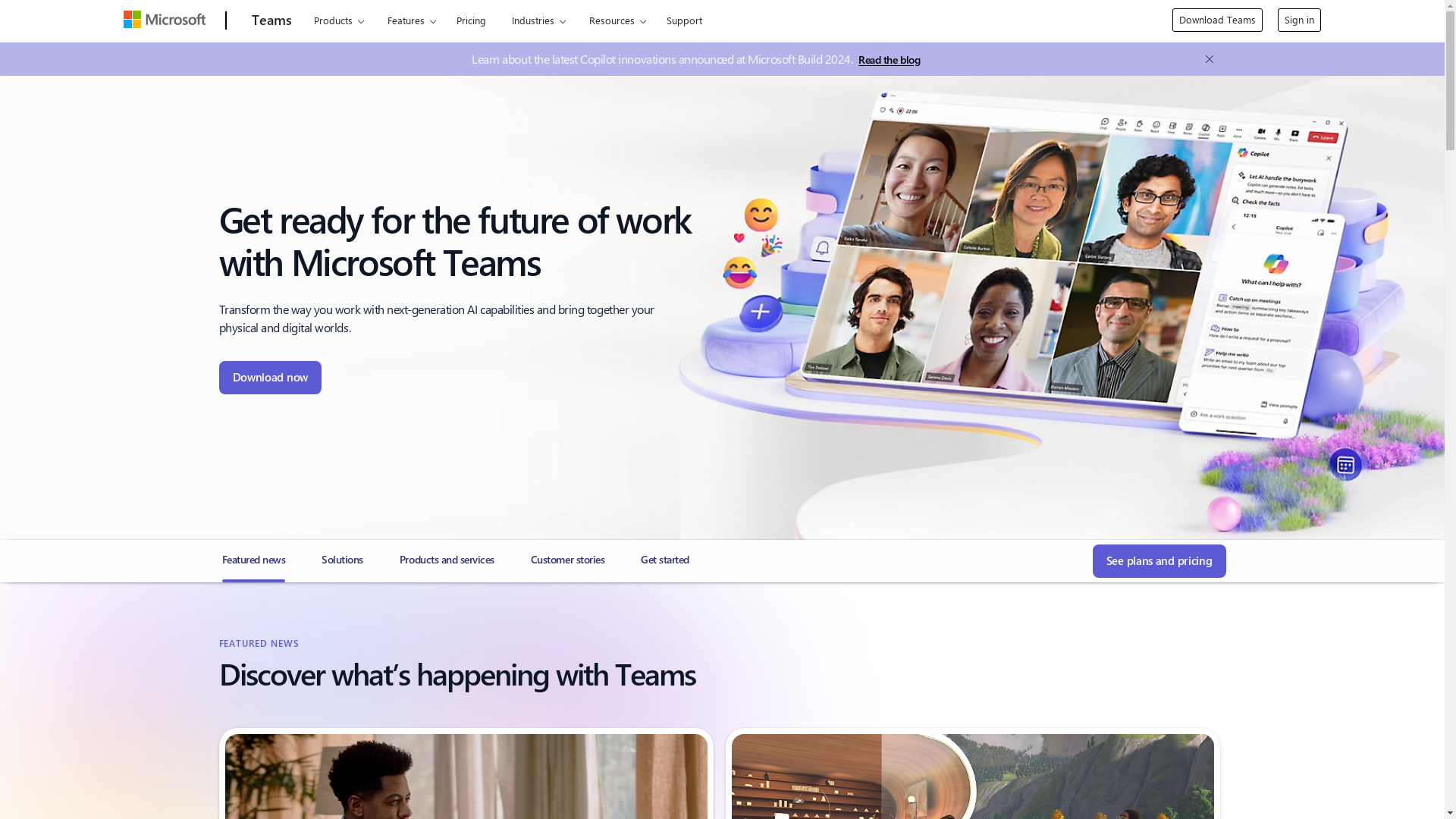Expand the Industries dropdown menu
Screen dimensions: 1456x819
[x=538, y=20]
